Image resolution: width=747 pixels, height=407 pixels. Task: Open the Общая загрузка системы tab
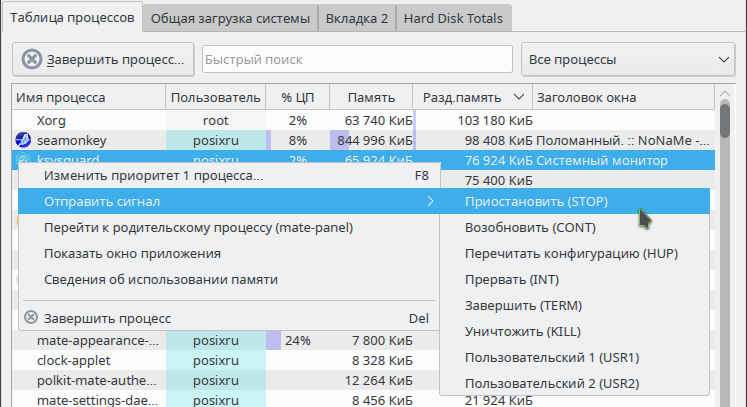point(230,19)
